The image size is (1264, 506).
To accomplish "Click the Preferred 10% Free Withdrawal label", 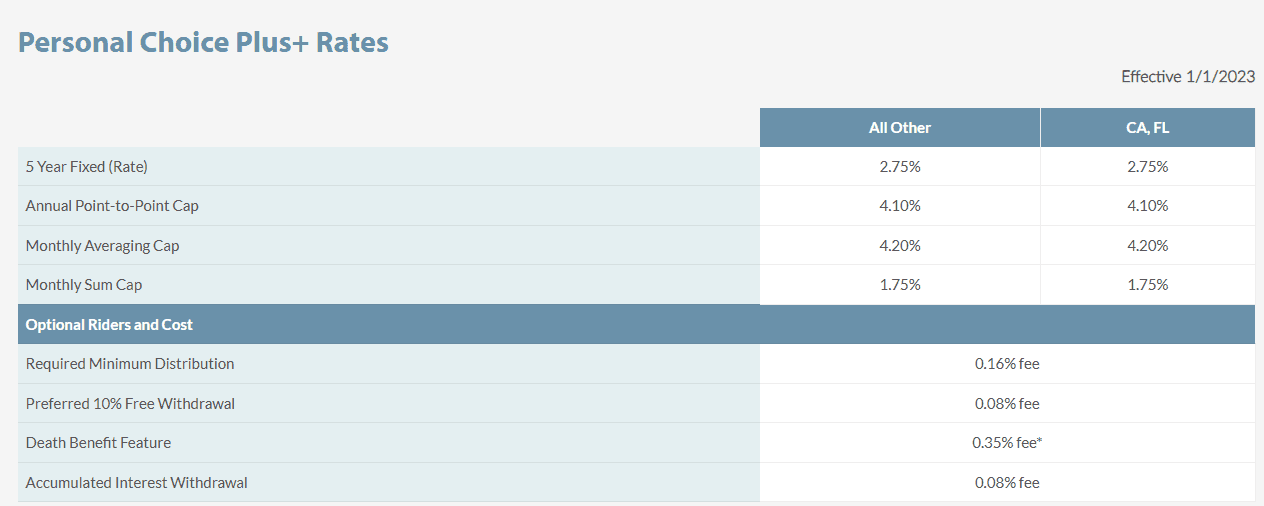I will click(130, 404).
